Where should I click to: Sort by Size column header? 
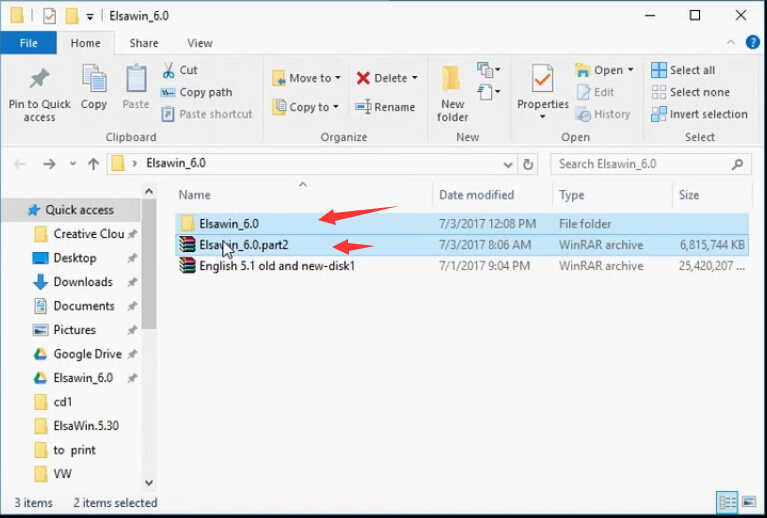click(x=689, y=195)
